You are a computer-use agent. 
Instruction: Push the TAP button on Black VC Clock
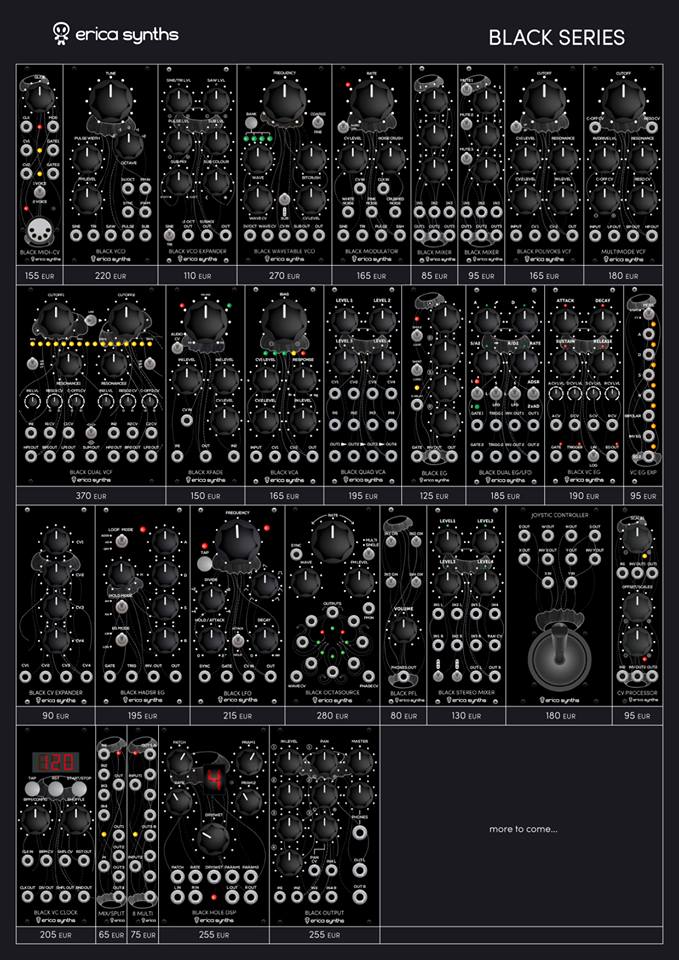tap(33, 790)
